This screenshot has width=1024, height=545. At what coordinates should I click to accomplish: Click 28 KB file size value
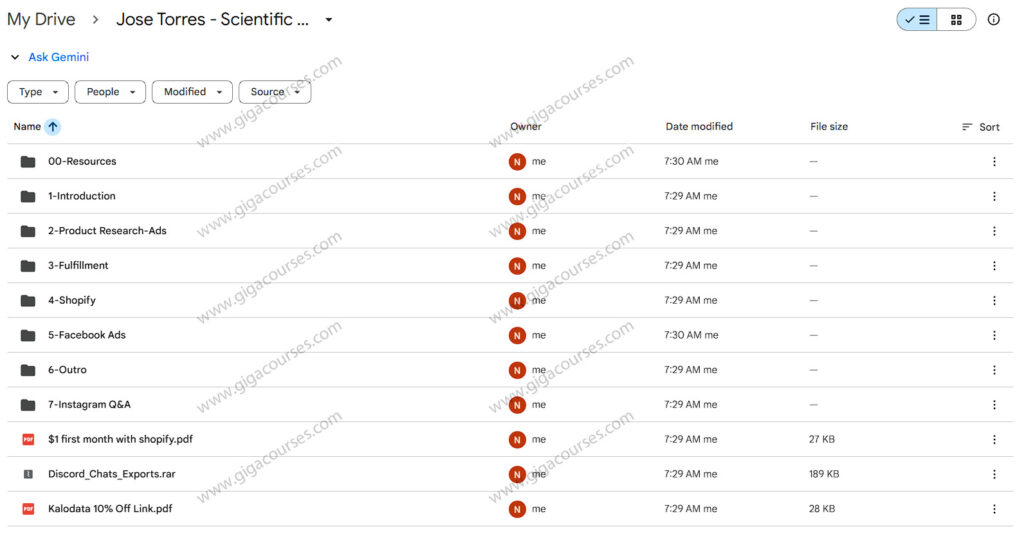(822, 508)
